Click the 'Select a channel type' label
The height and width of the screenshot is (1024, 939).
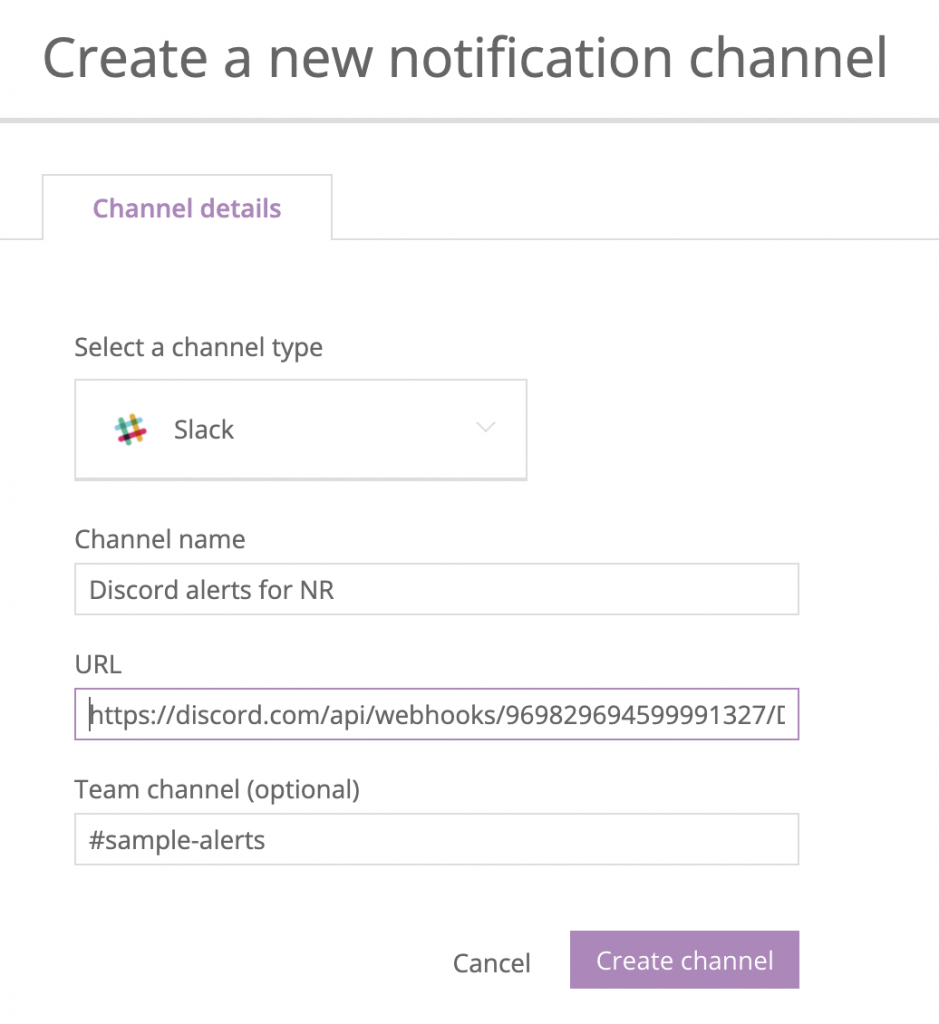(199, 347)
